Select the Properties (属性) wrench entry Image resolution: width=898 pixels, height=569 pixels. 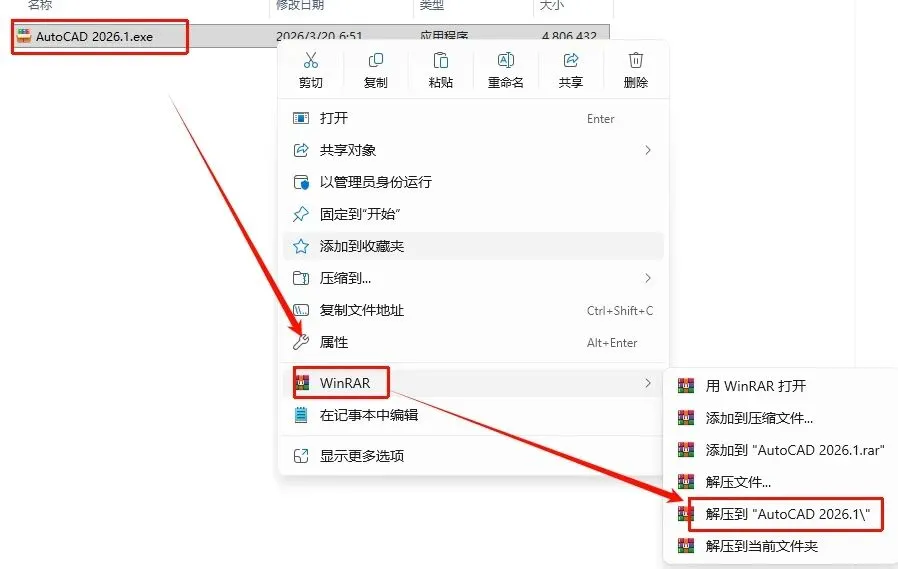[x=473, y=342]
